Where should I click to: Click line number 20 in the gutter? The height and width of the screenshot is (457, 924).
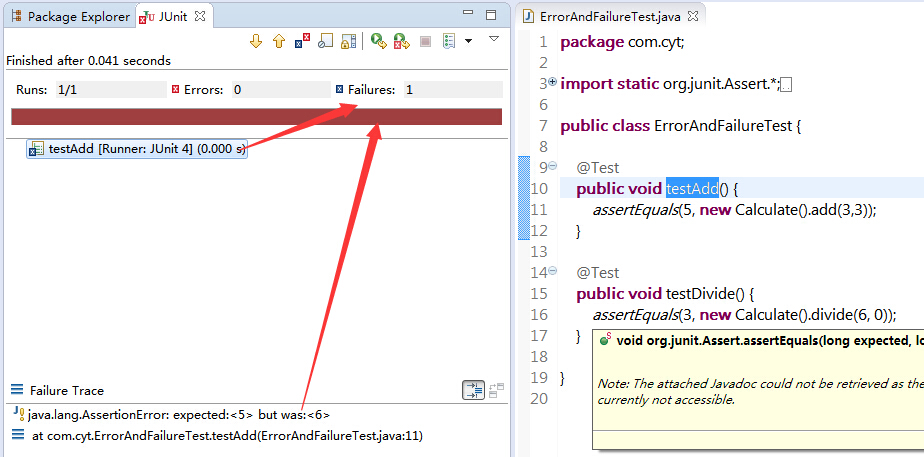[539, 399]
